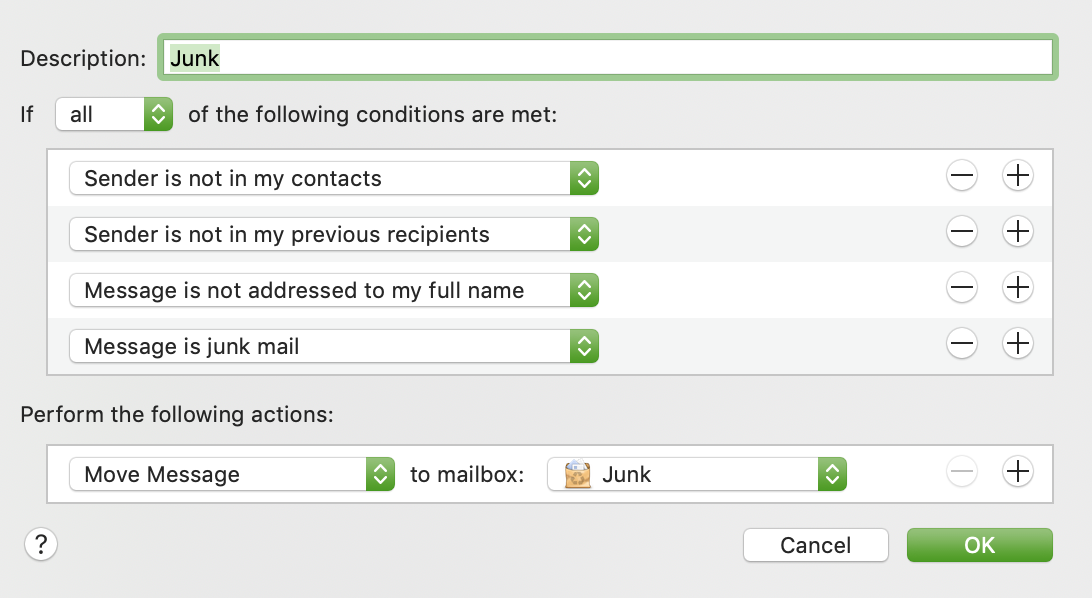Open the 'Move Message' action dropdown
Screen dimensions: 1092x598
(232, 474)
